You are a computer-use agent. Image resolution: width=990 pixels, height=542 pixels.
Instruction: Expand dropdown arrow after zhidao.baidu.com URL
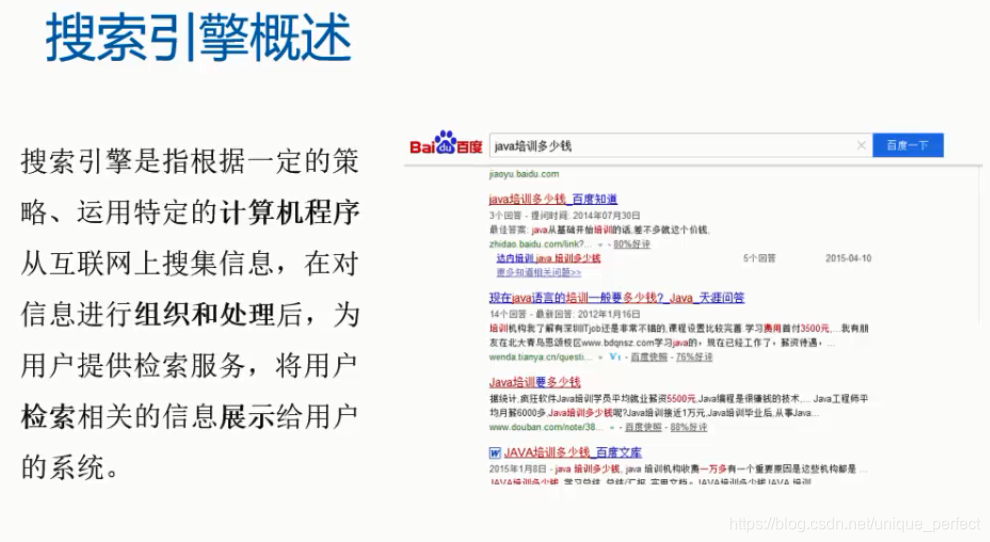[600, 245]
